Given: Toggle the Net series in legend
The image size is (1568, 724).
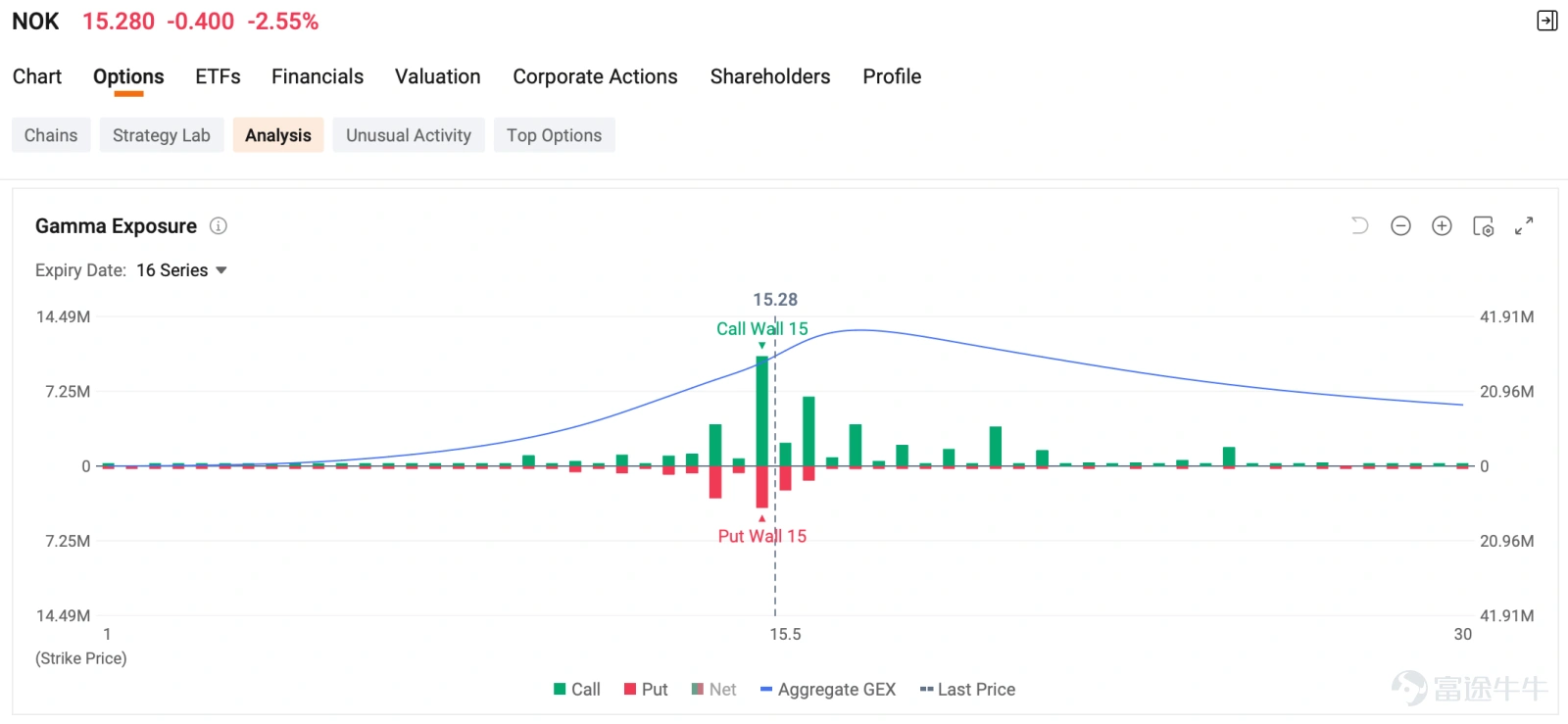Looking at the screenshot, I should click(x=713, y=690).
